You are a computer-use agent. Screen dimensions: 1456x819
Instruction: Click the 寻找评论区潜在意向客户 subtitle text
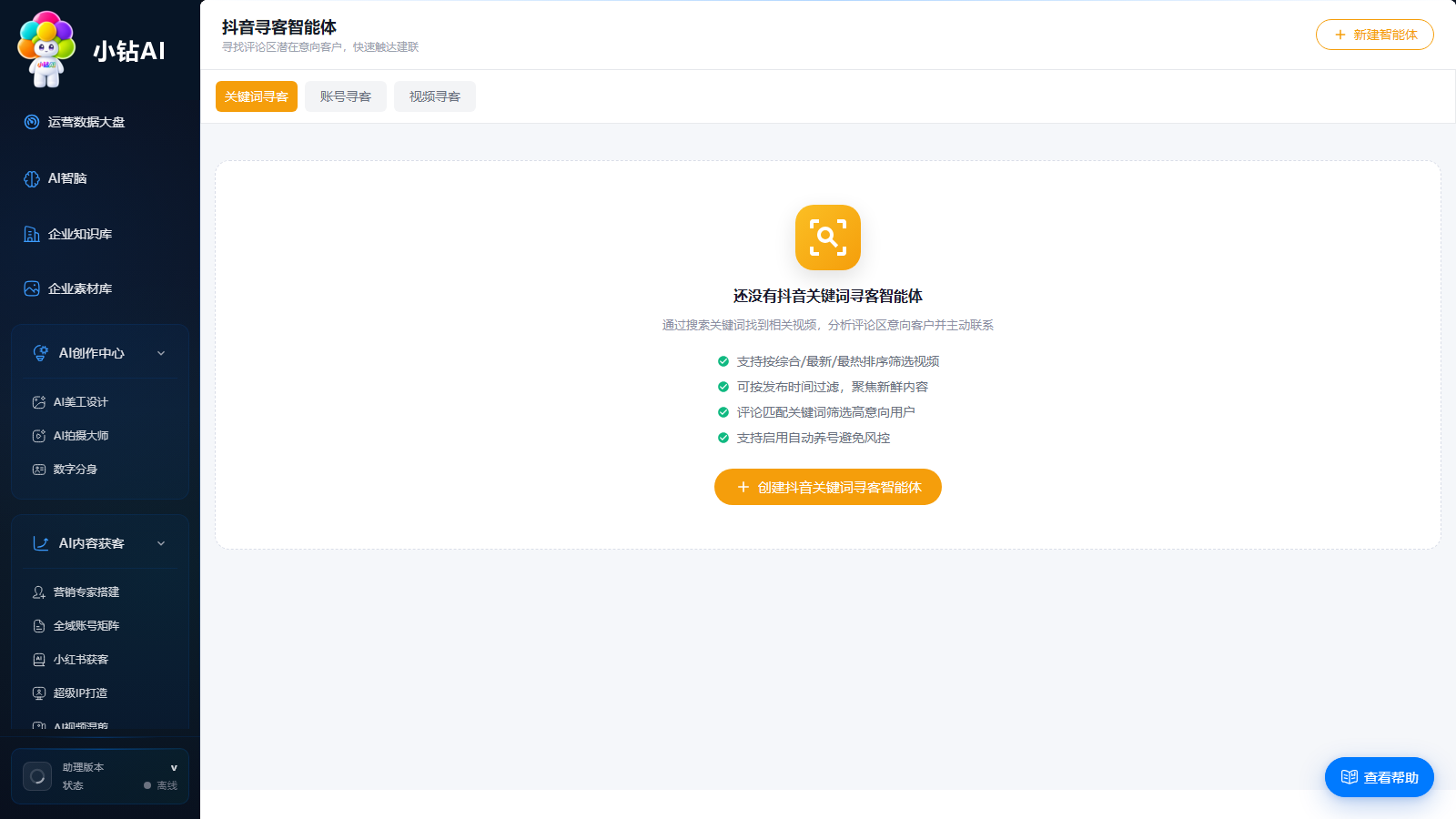point(320,47)
